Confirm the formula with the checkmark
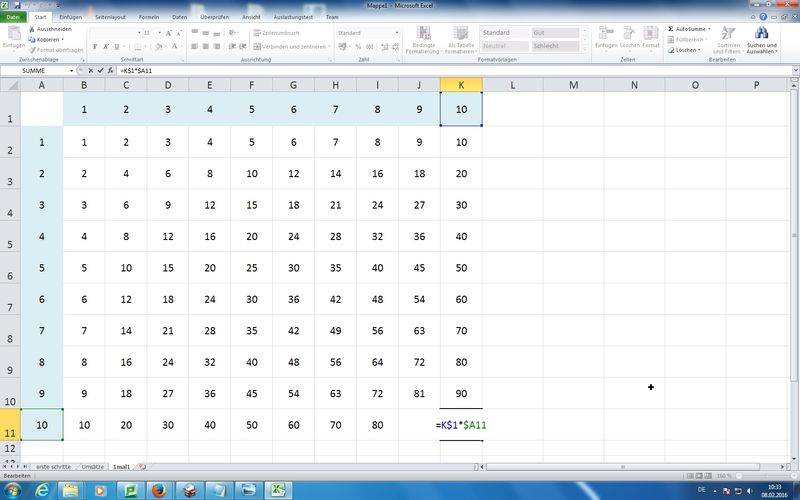The width and height of the screenshot is (800, 500). (x=101, y=71)
